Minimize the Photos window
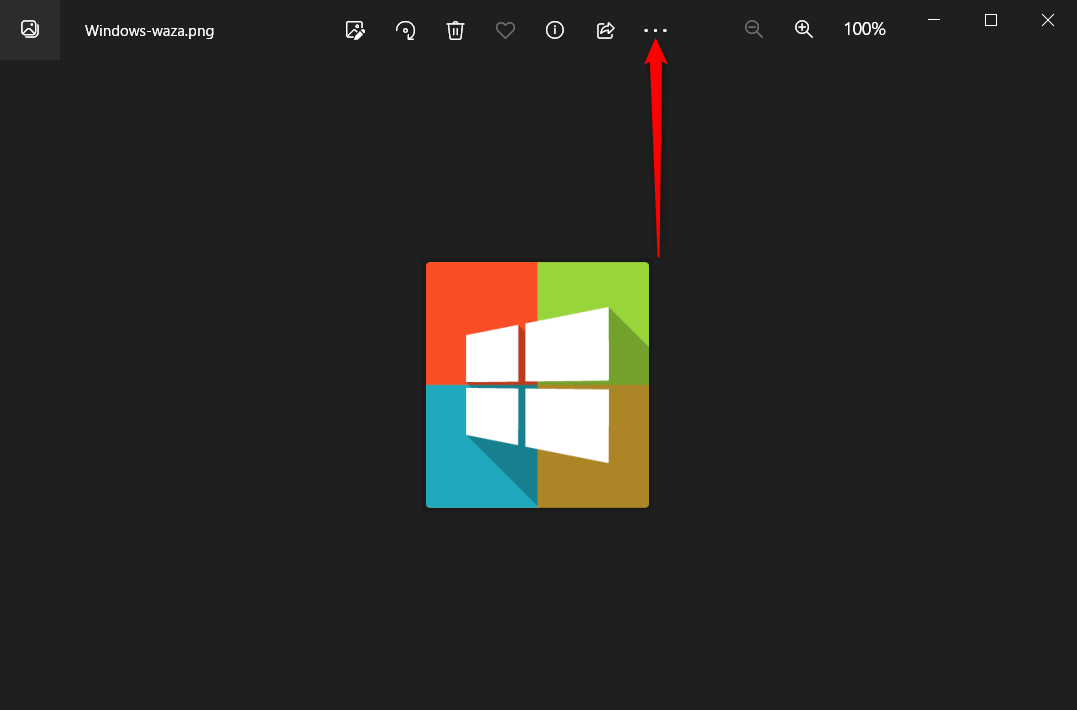The width and height of the screenshot is (1077, 710). point(934,20)
